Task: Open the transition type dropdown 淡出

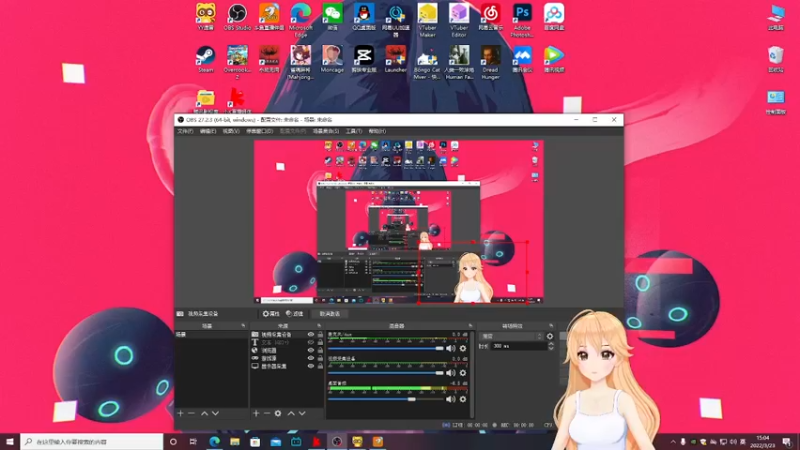Action: click(511, 336)
